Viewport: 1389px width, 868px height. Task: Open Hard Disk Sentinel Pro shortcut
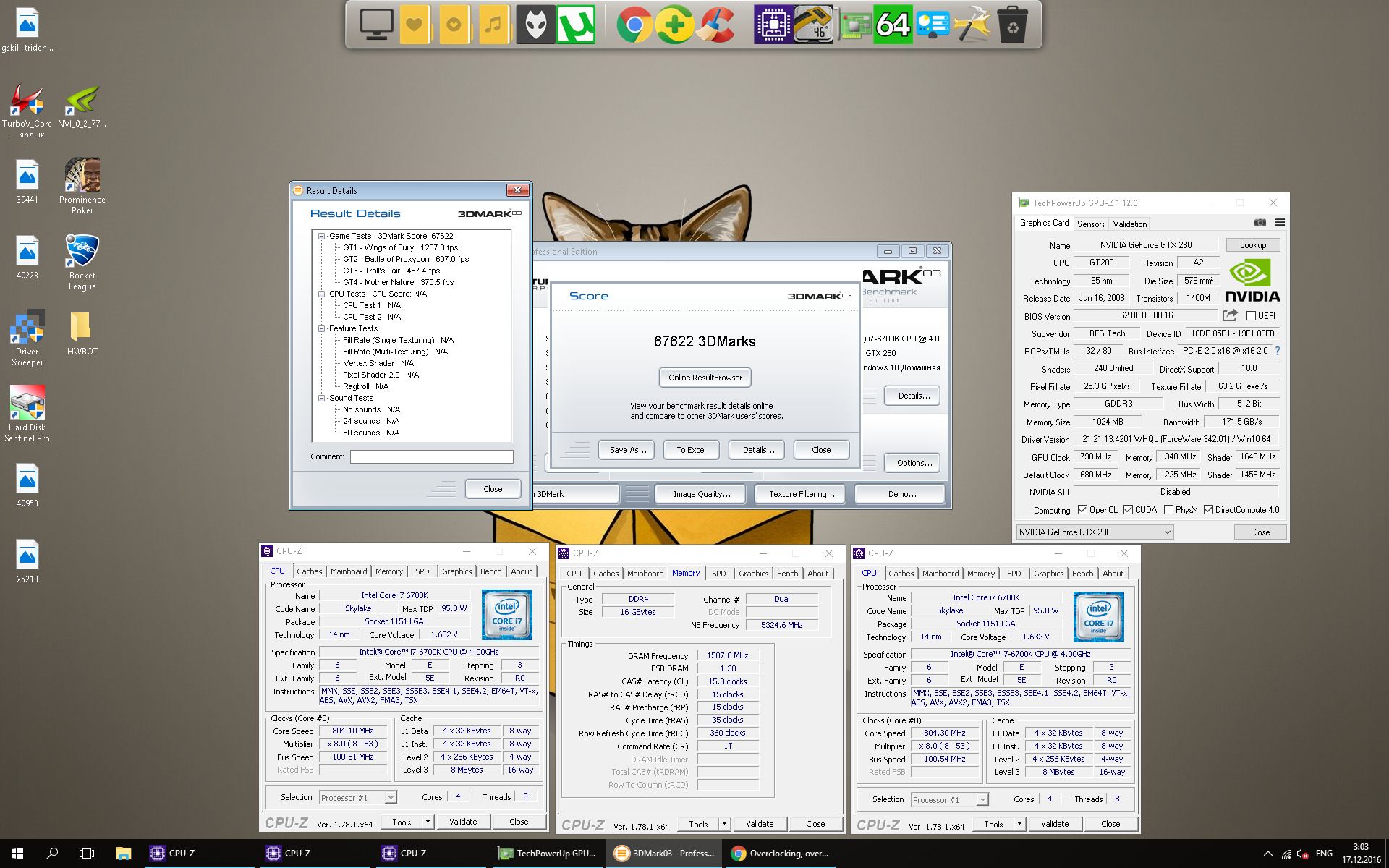(27, 413)
